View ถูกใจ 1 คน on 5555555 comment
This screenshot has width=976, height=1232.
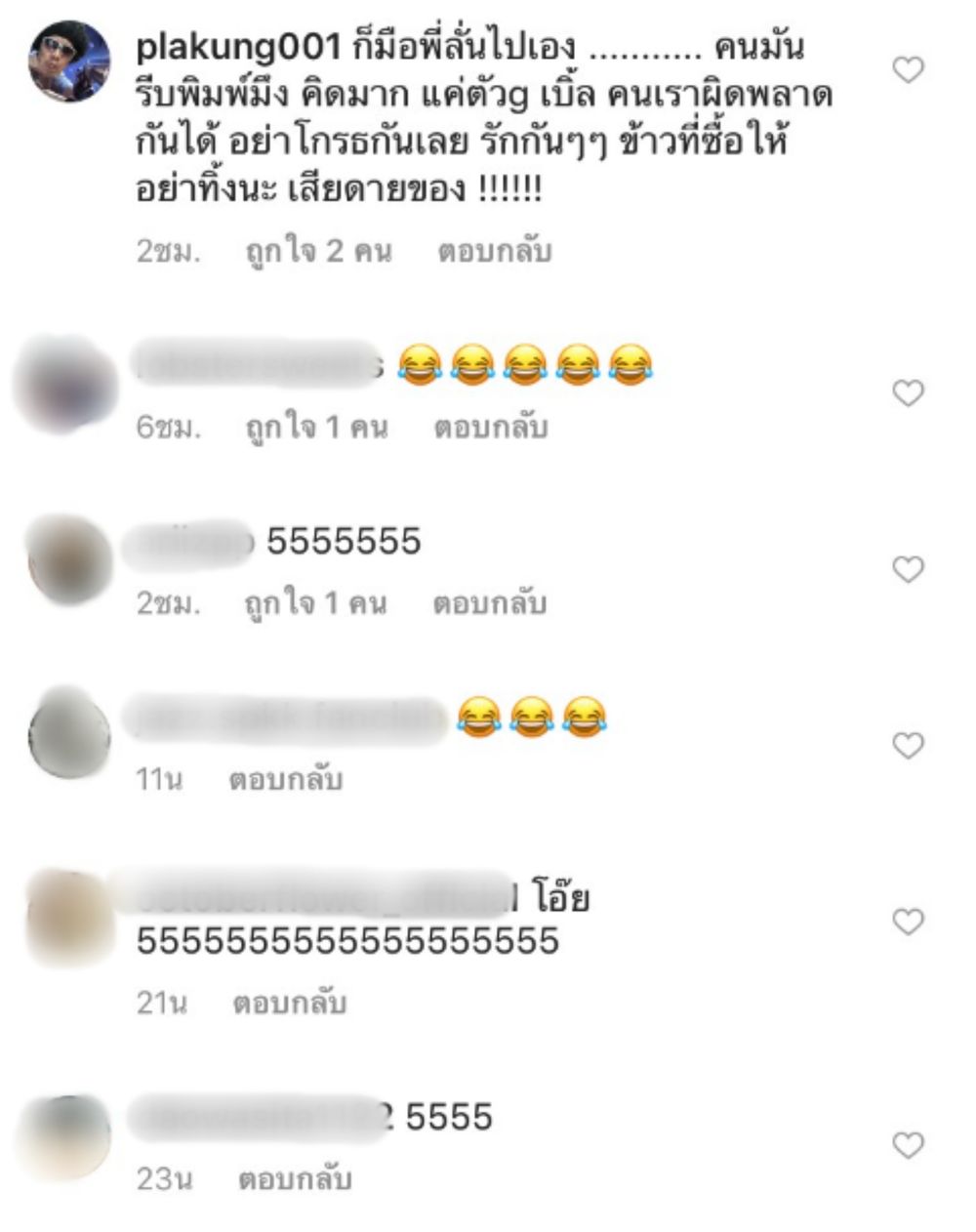point(315,603)
